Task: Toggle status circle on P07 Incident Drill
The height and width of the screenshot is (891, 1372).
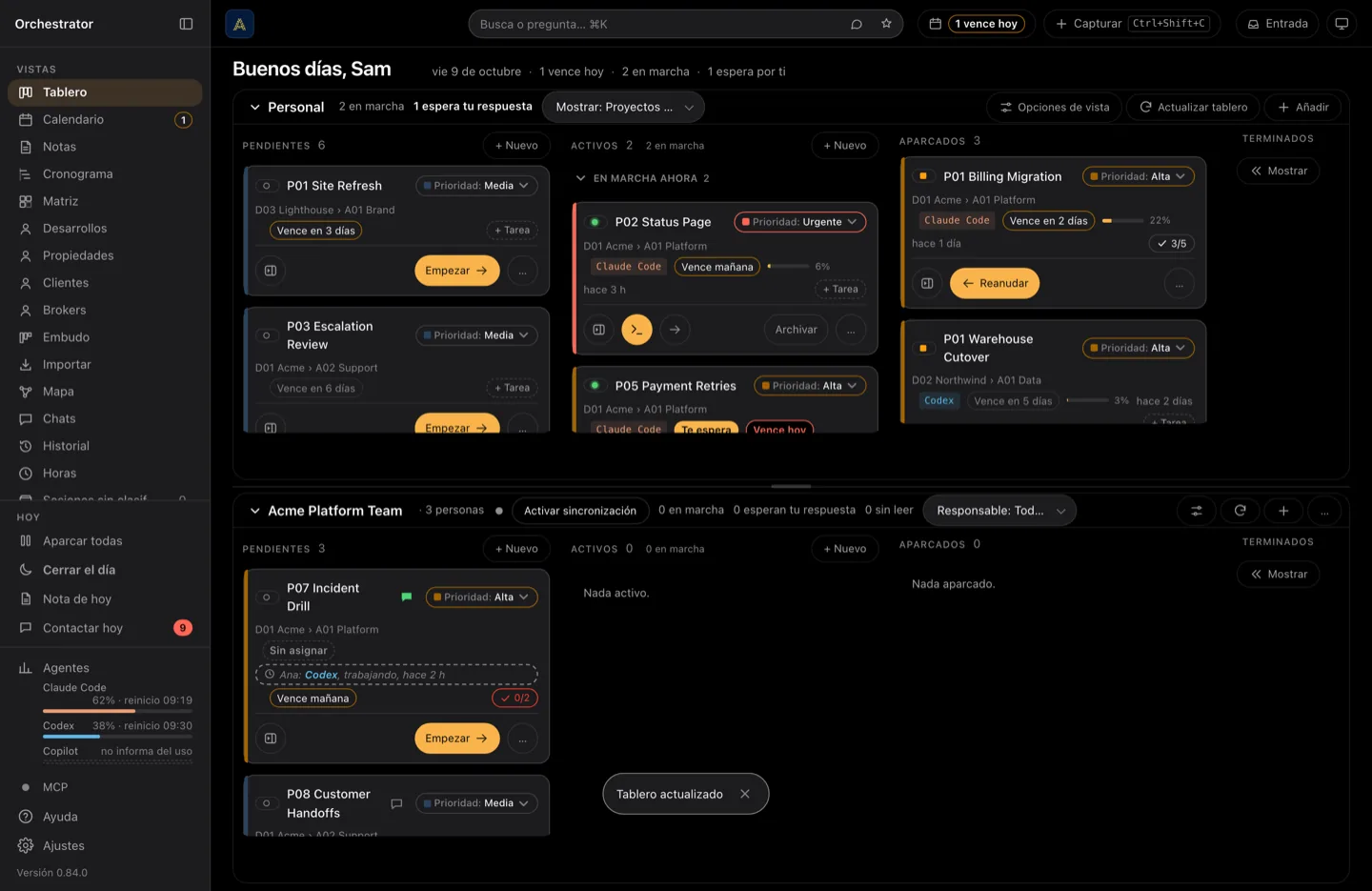Action: tap(267, 597)
